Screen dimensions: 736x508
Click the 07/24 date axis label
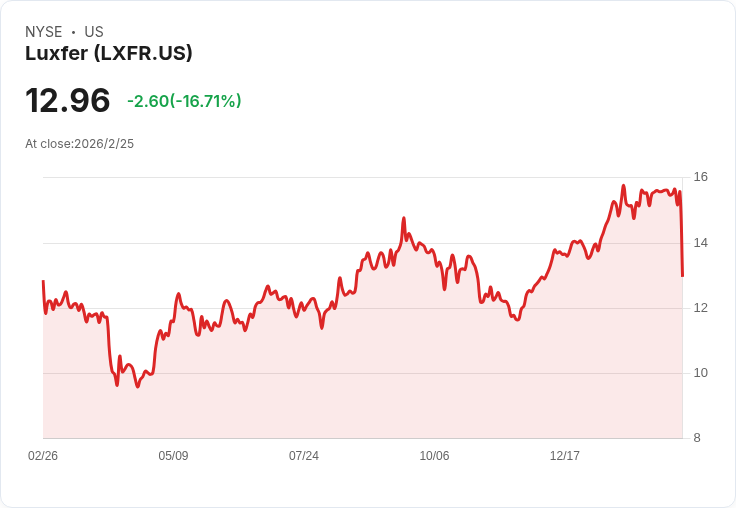(304, 455)
